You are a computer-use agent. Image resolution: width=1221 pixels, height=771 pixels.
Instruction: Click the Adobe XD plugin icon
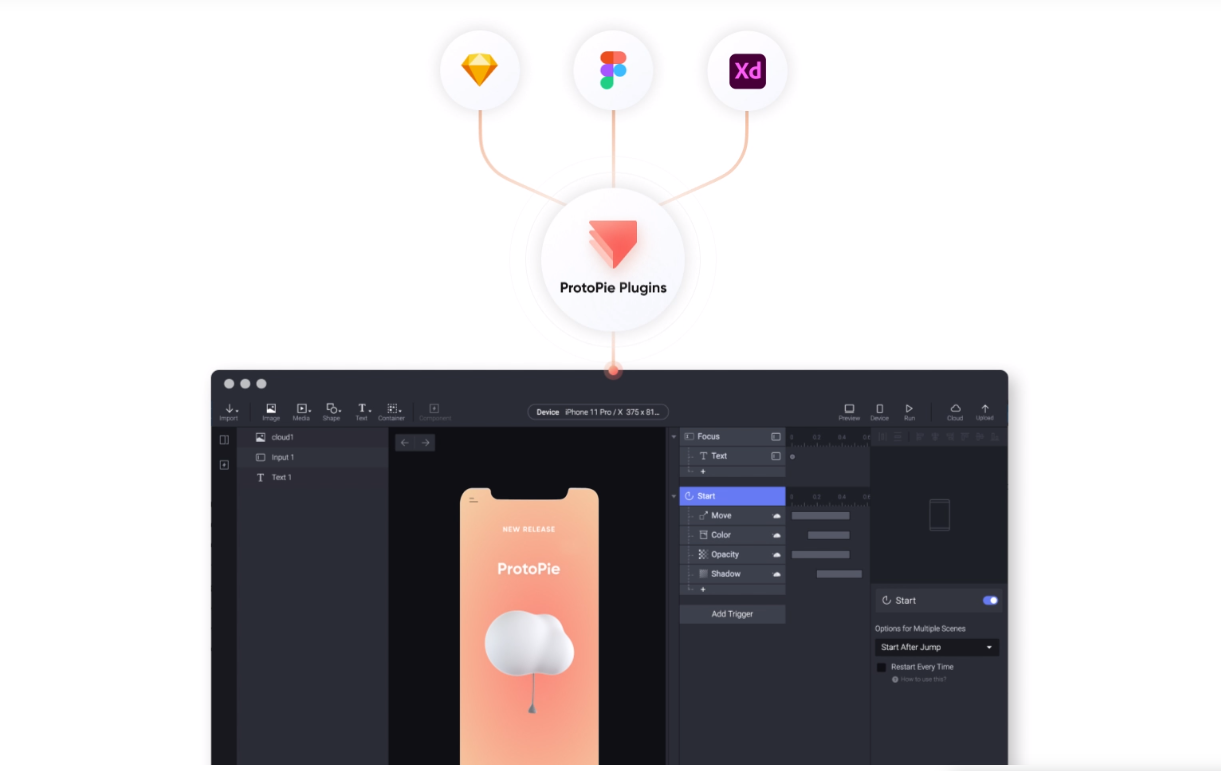(x=747, y=71)
